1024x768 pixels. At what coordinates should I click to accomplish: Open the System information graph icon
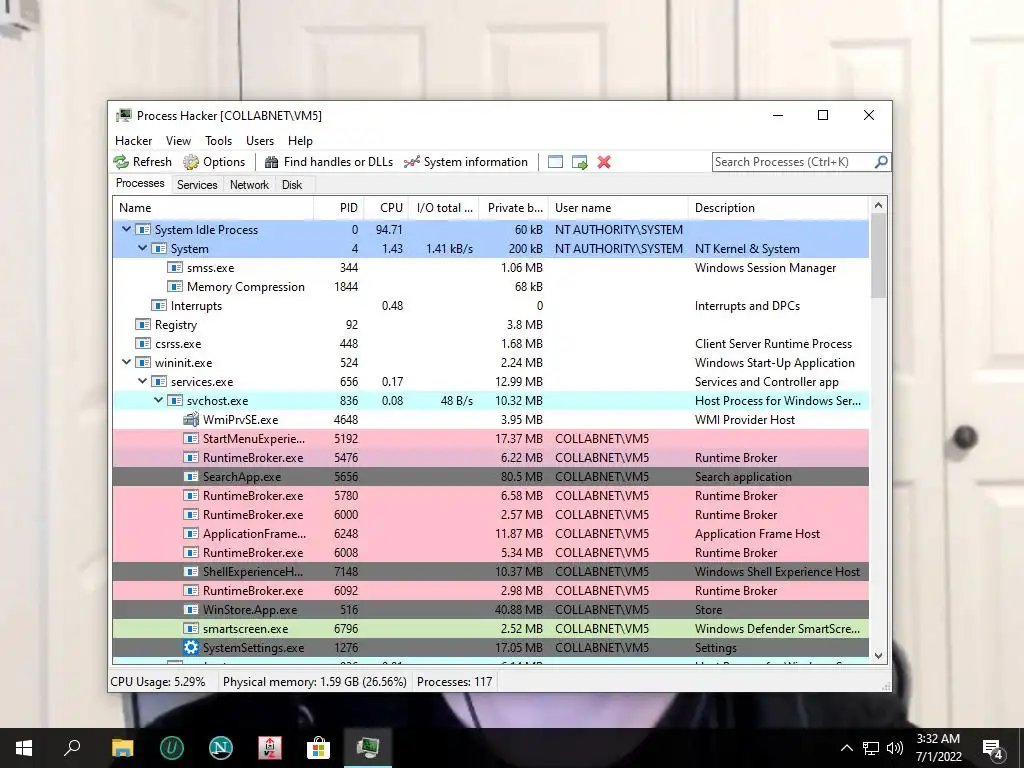pos(411,162)
